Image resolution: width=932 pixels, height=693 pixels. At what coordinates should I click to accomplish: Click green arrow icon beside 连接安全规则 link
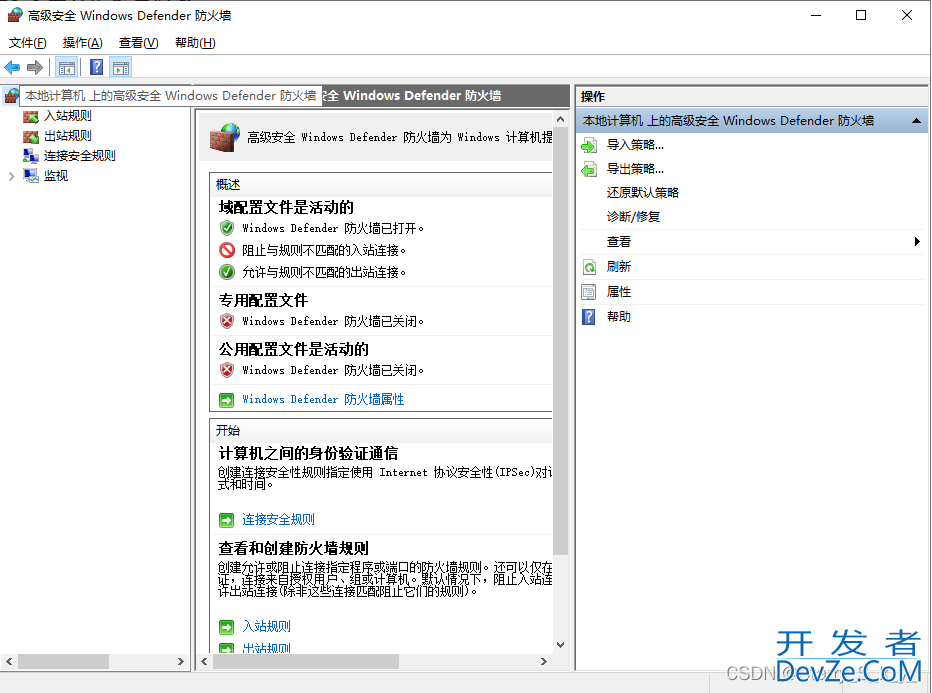[226, 520]
